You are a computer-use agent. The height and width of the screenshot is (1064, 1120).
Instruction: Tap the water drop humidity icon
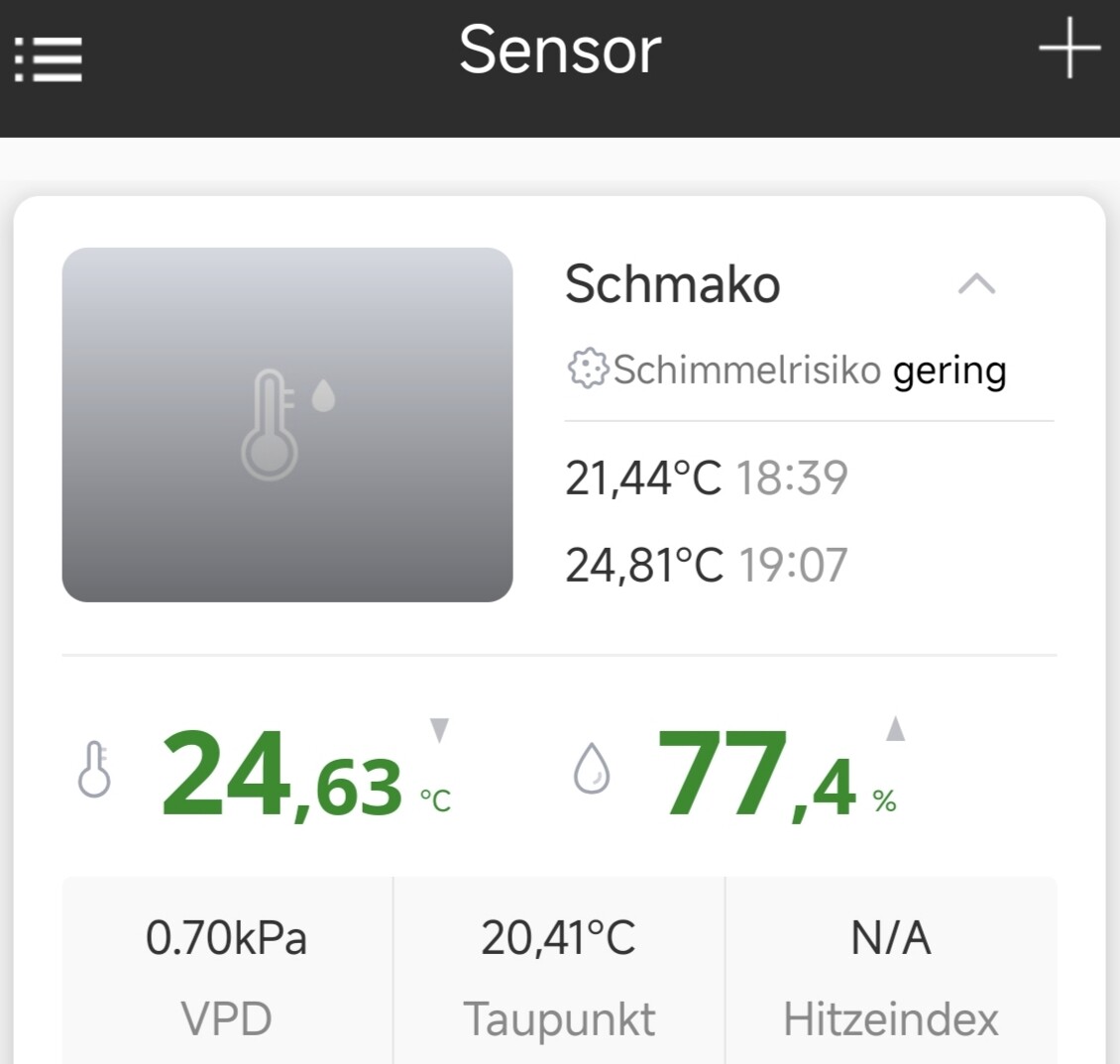pos(592,770)
